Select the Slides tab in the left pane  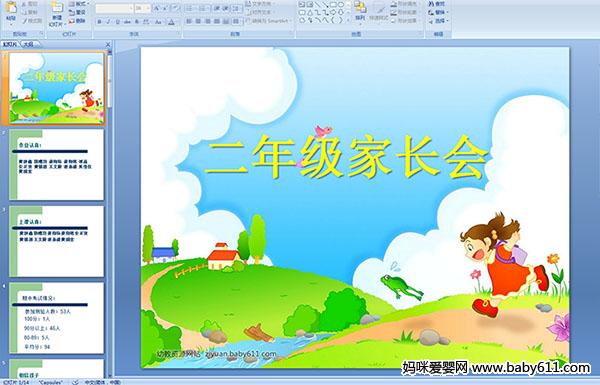click(x=10, y=44)
